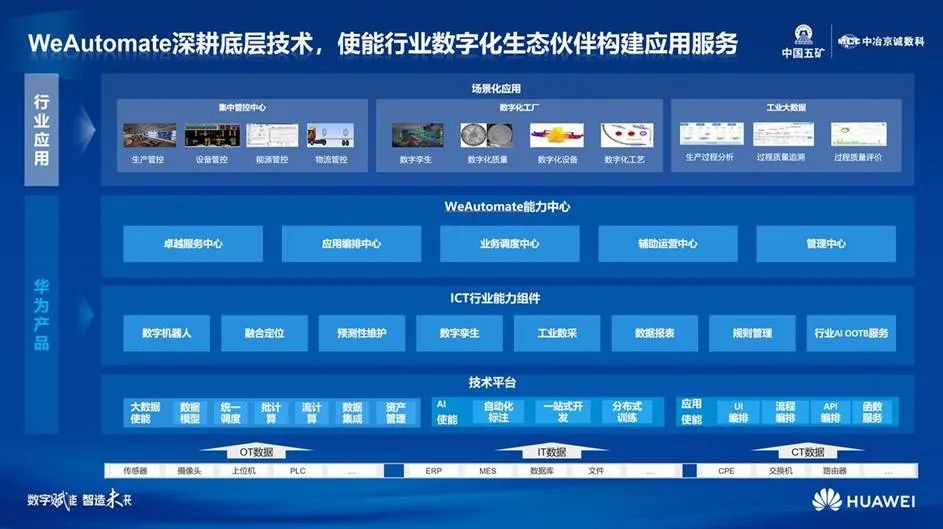Click the 华为产品 side label
This screenshot has width=943, height=529.
41,314
